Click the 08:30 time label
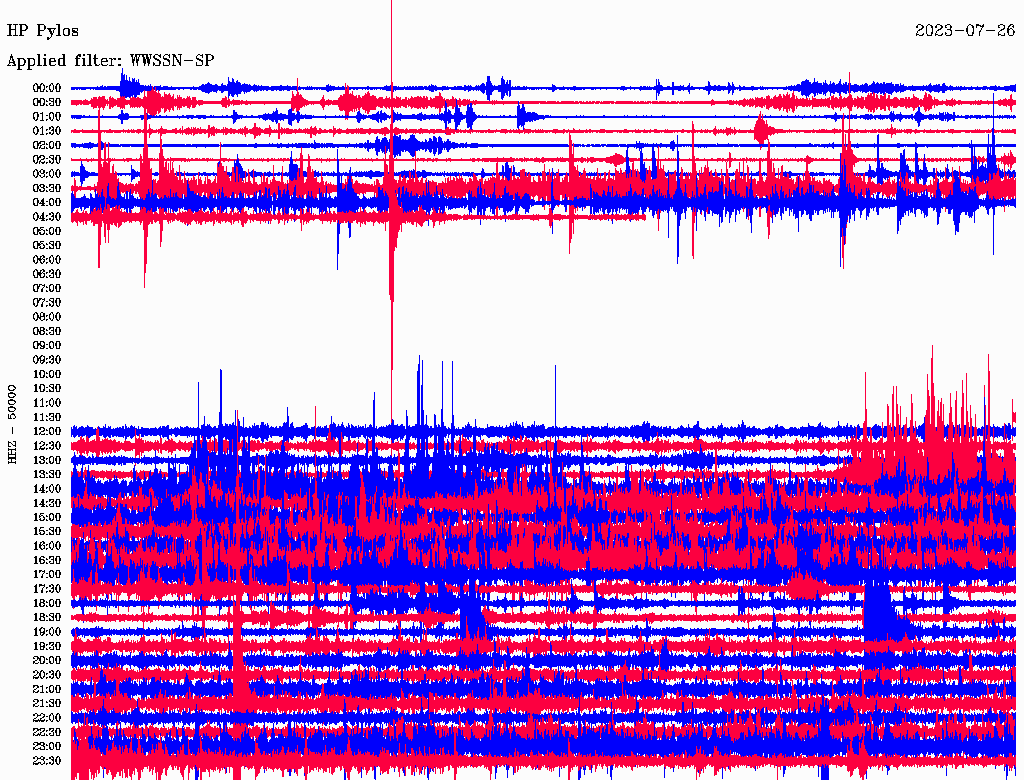Screen dimensions: 1024x780 (47, 331)
